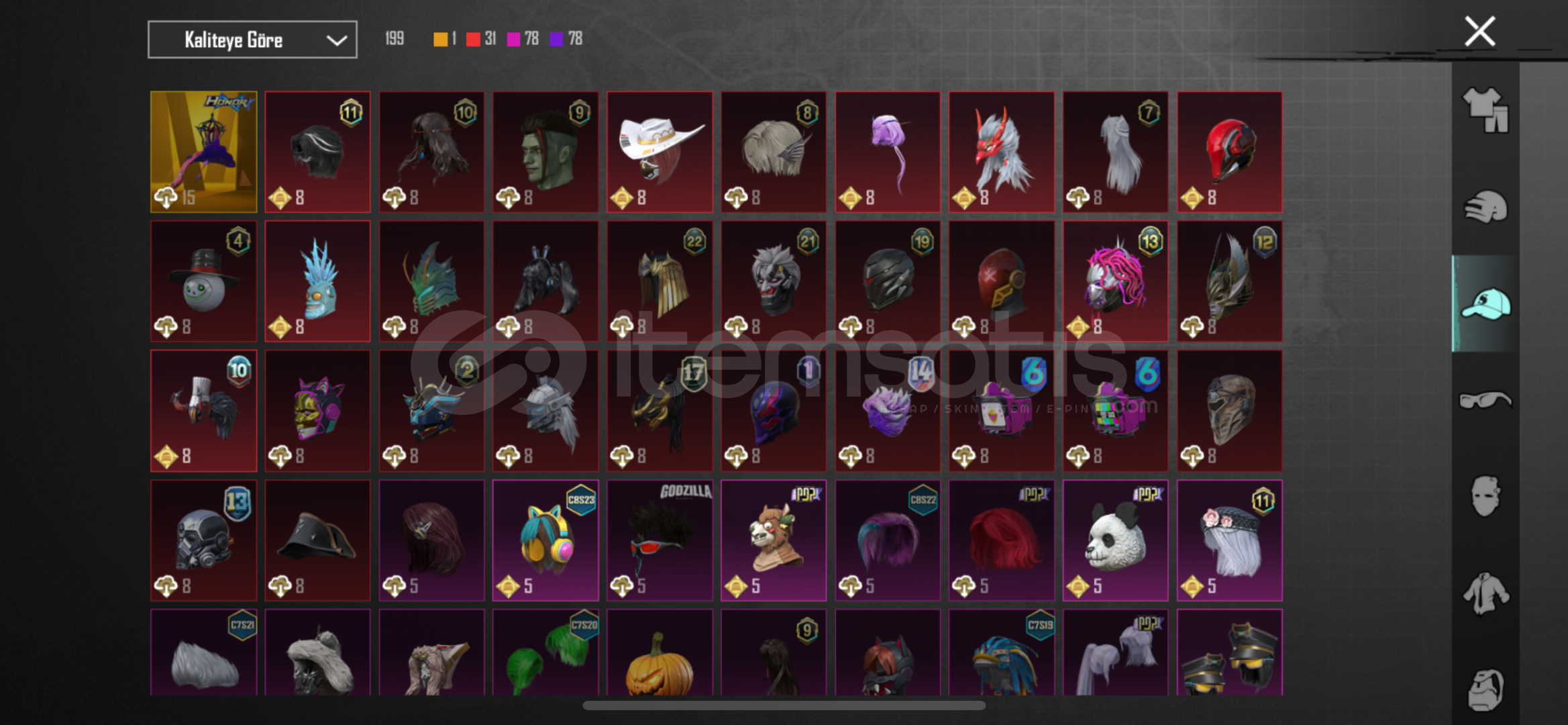Click the dropdown chevron arrow
The height and width of the screenshot is (725, 1568).
pos(336,40)
